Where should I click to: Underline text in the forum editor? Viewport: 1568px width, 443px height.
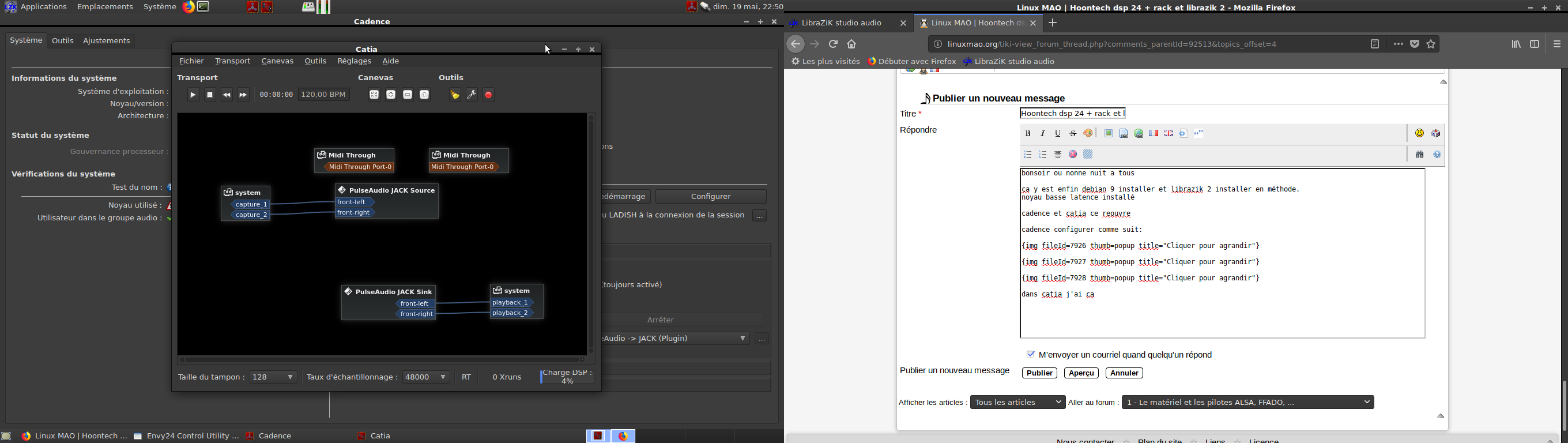1058,133
